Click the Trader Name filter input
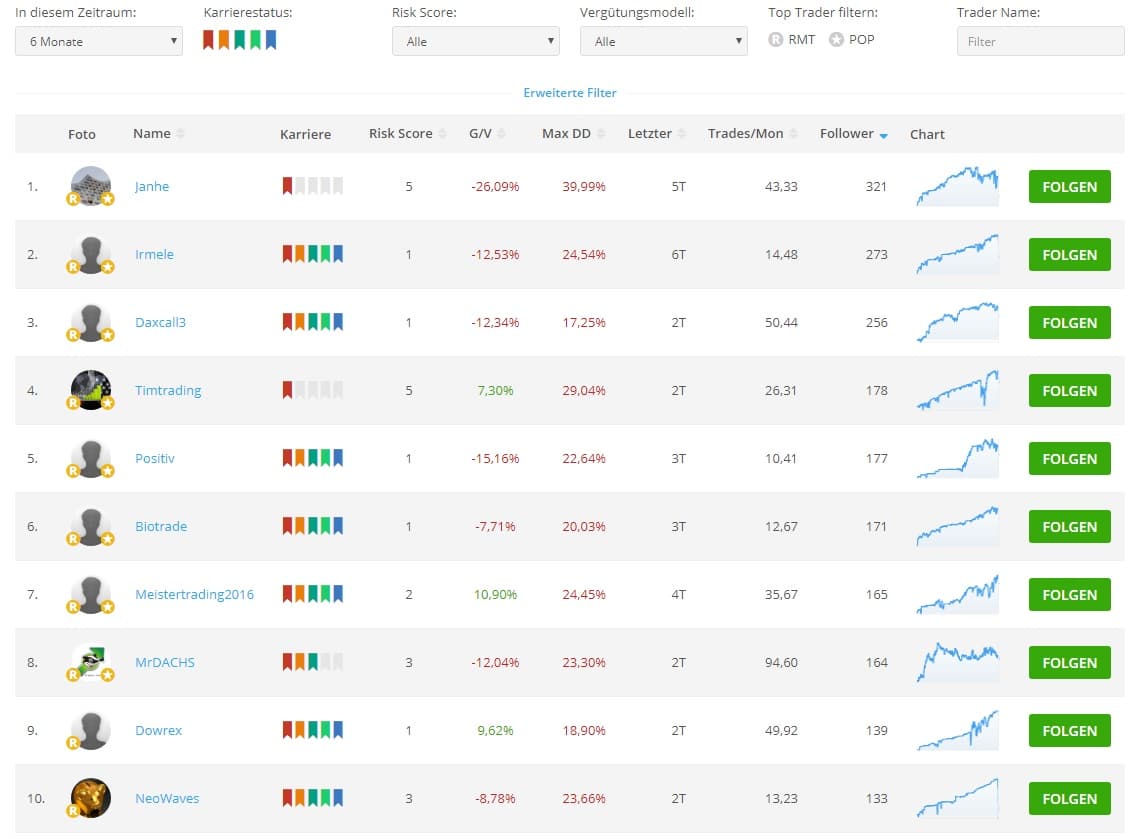 click(1040, 41)
